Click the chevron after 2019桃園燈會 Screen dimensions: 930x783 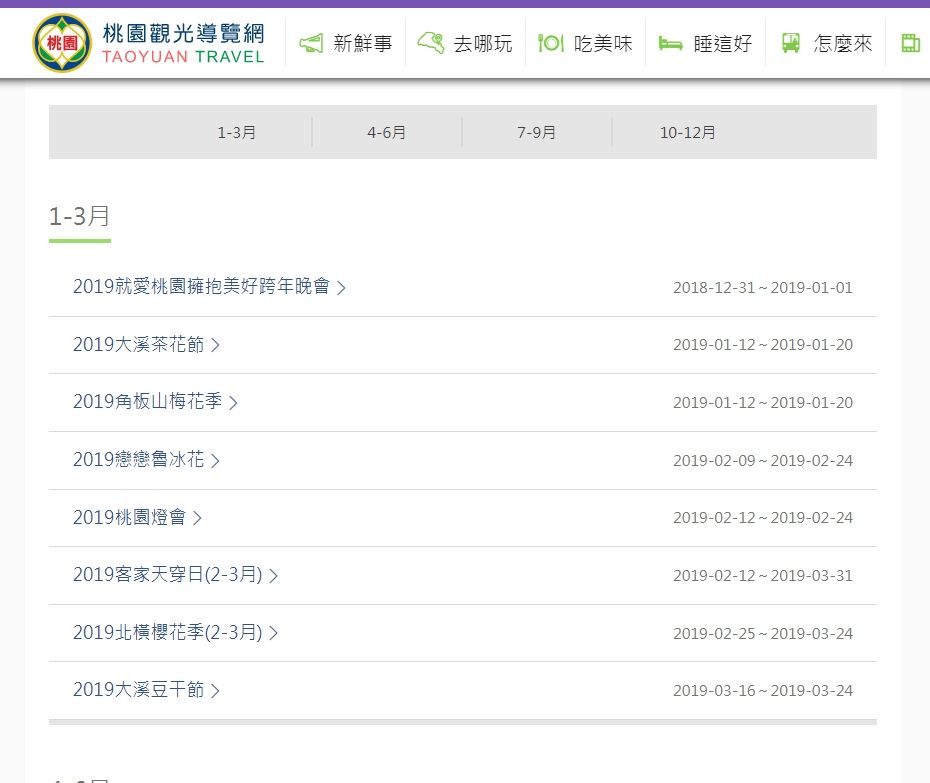point(197,518)
